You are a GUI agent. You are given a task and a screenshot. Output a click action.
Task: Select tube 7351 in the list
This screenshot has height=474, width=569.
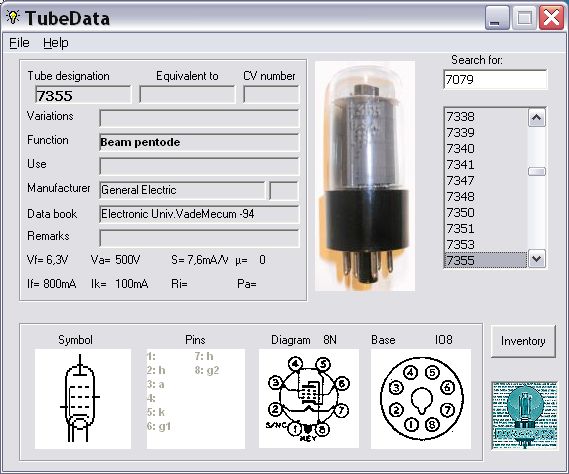(486, 228)
